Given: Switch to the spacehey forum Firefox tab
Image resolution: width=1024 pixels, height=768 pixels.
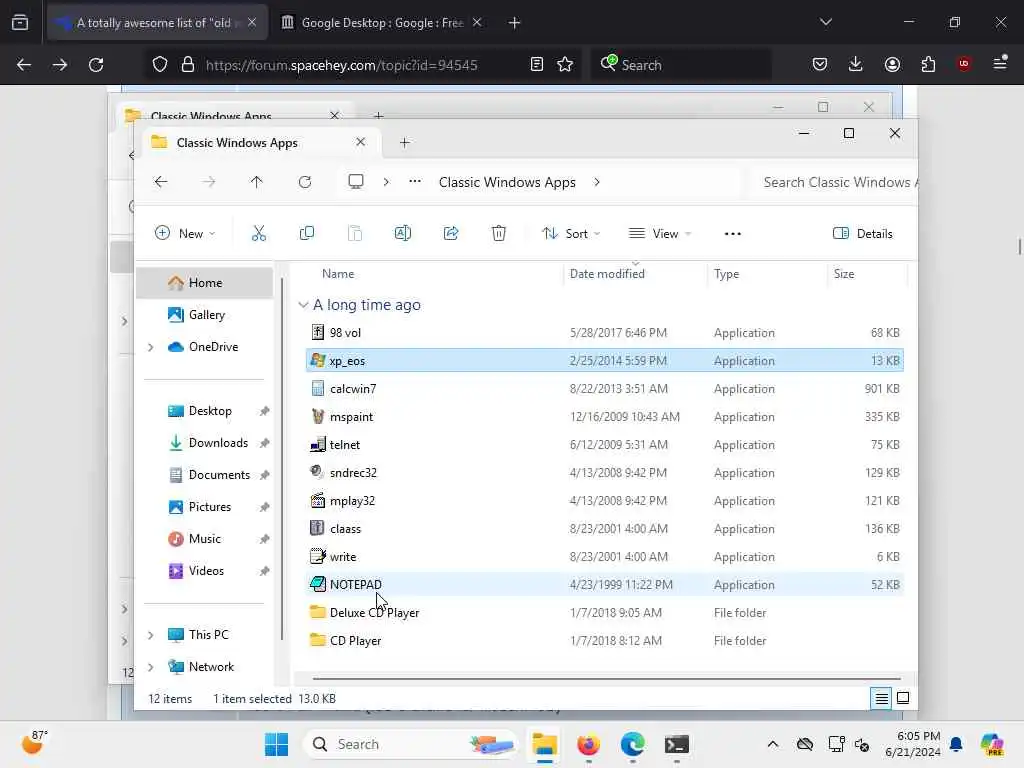Looking at the screenshot, I should 158,23.
